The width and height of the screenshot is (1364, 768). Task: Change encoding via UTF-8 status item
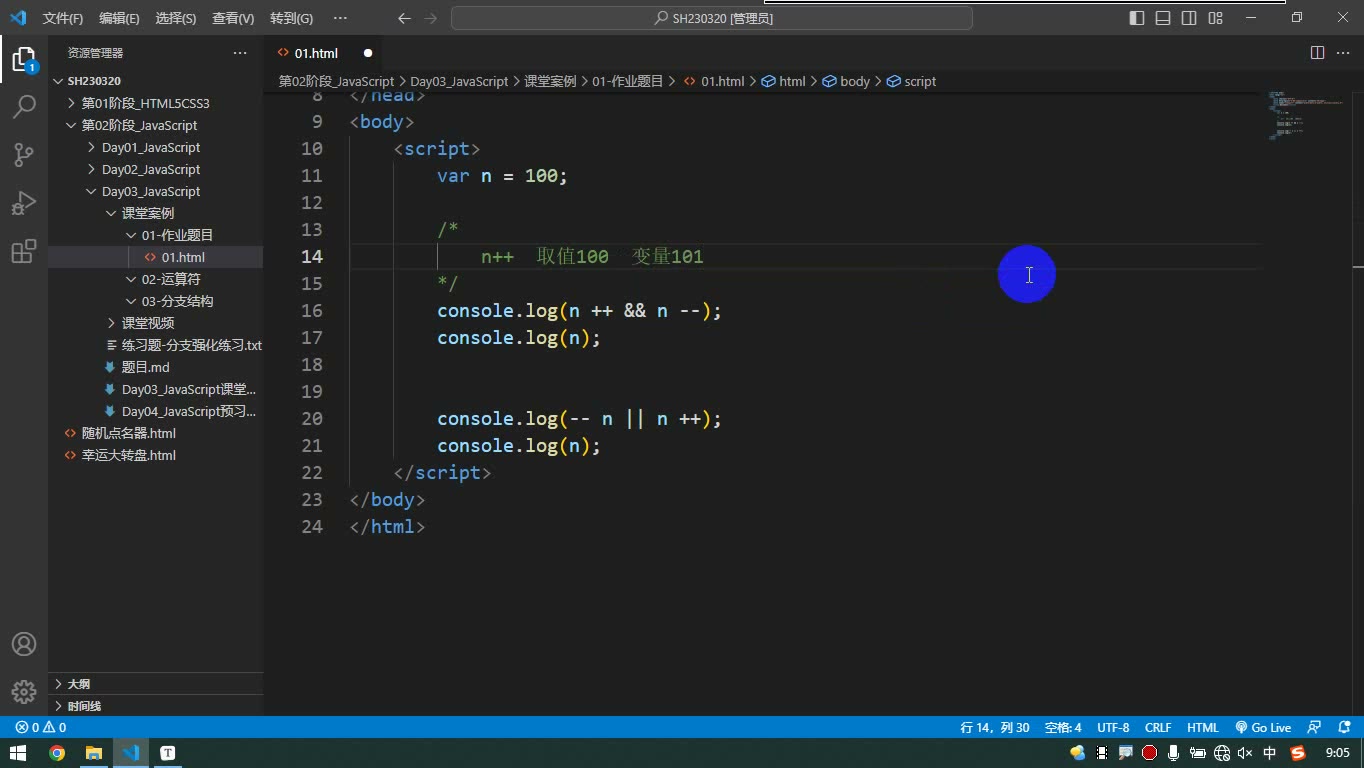click(x=1113, y=728)
